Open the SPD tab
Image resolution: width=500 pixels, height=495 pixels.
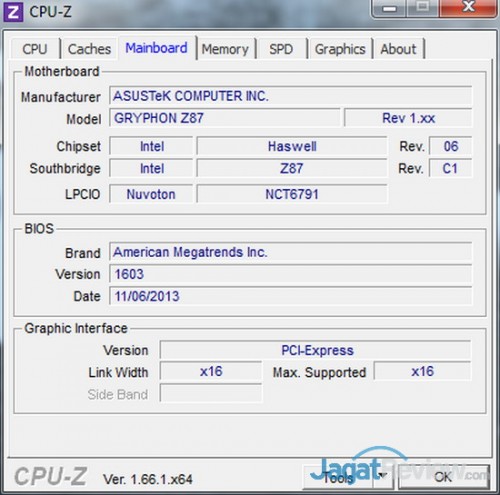281,49
